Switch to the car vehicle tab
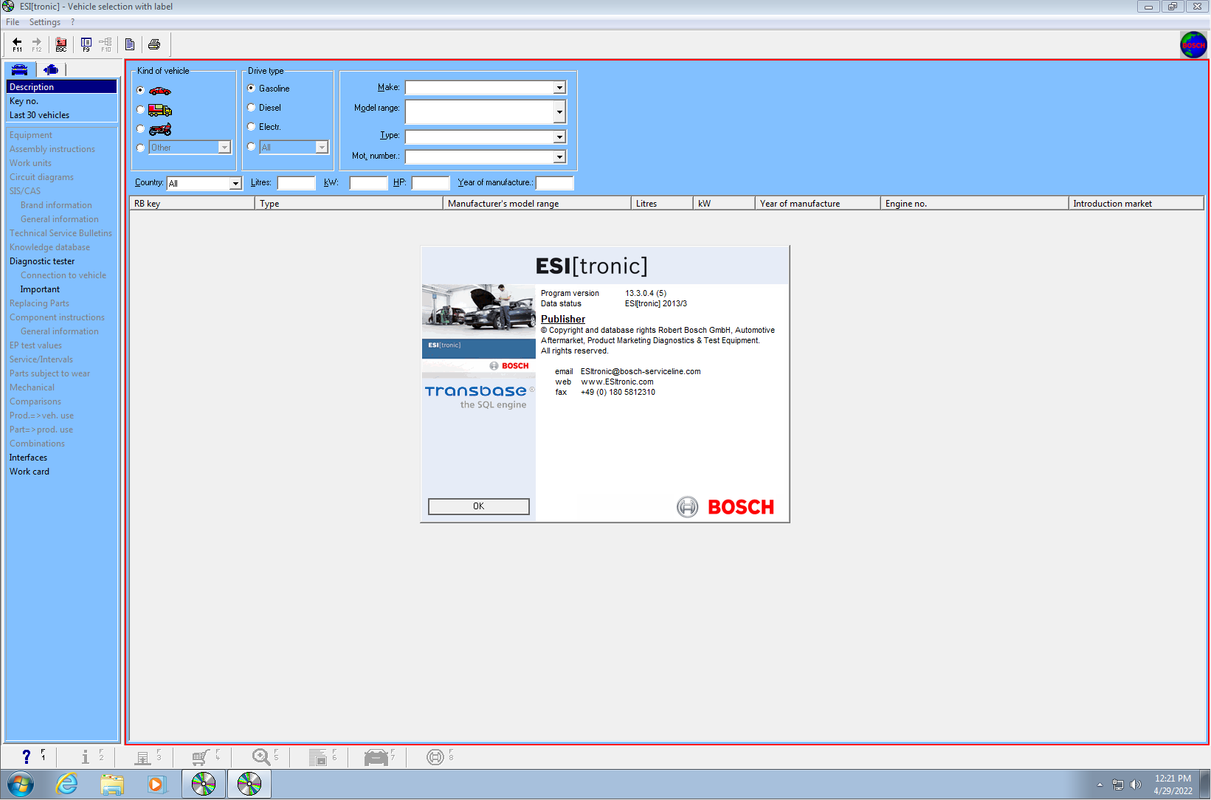This screenshot has height=800, width=1211. point(20,69)
